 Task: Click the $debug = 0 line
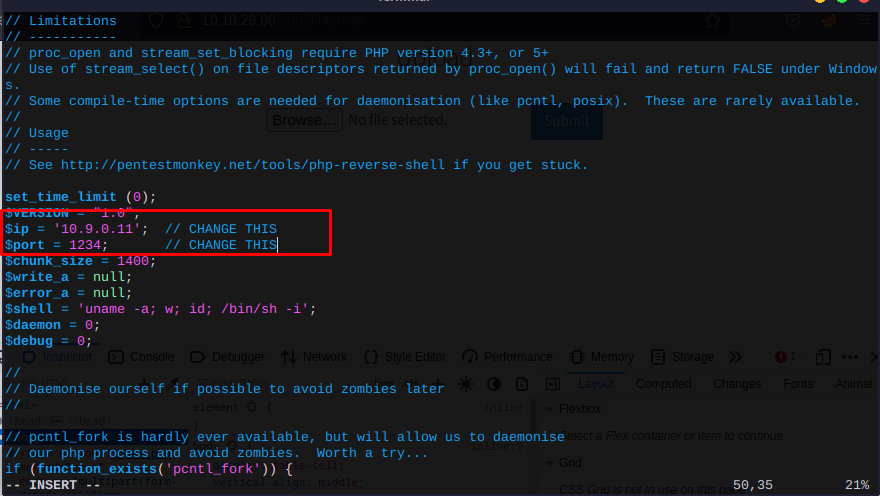tap(48, 341)
